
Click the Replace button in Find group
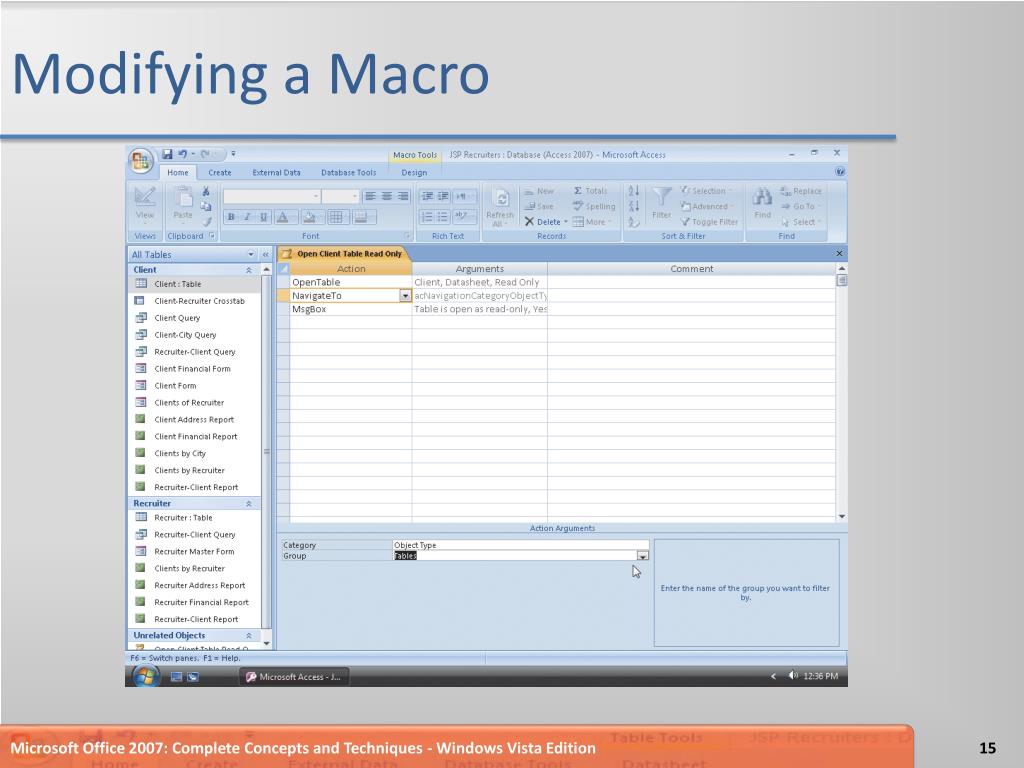click(801, 191)
